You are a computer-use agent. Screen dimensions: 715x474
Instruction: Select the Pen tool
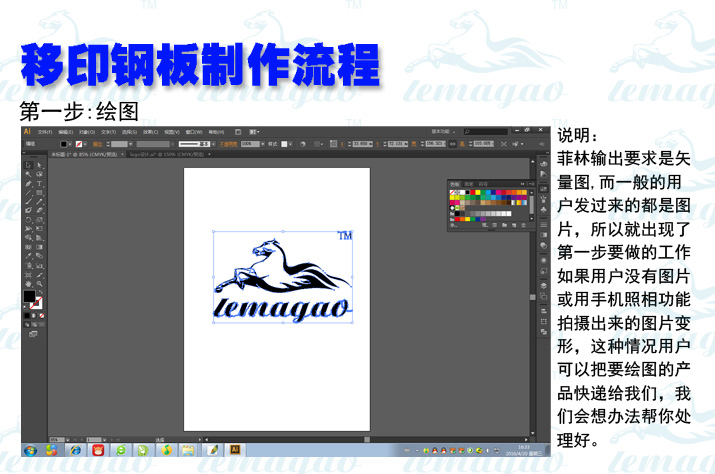tap(28, 184)
